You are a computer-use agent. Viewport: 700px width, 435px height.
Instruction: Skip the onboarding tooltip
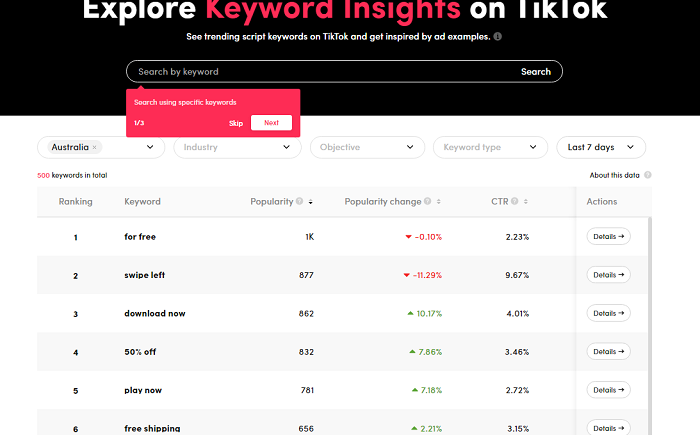tap(236, 123)
